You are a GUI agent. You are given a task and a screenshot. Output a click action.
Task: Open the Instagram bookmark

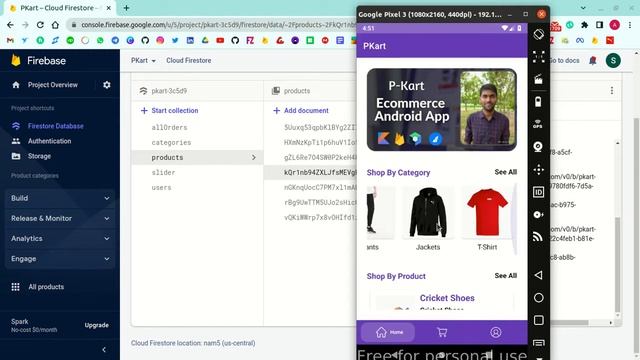tap(160, 40)
